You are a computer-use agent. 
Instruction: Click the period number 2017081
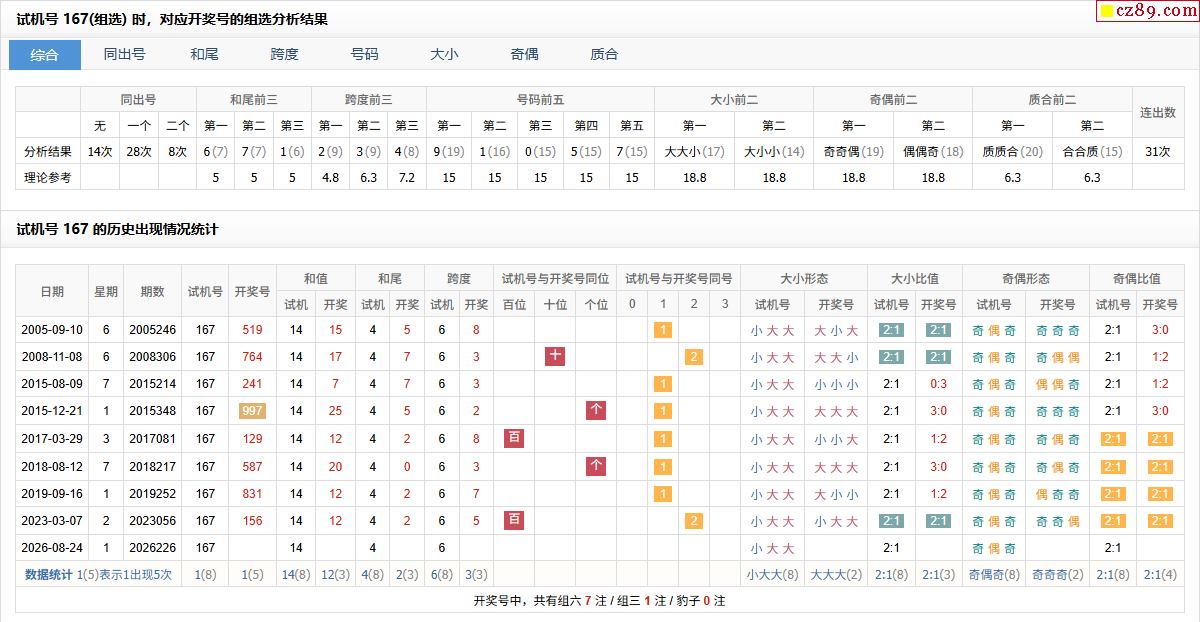152,439
